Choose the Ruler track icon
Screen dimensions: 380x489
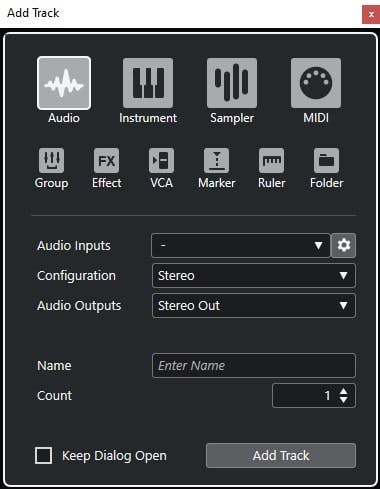[272, 161]
